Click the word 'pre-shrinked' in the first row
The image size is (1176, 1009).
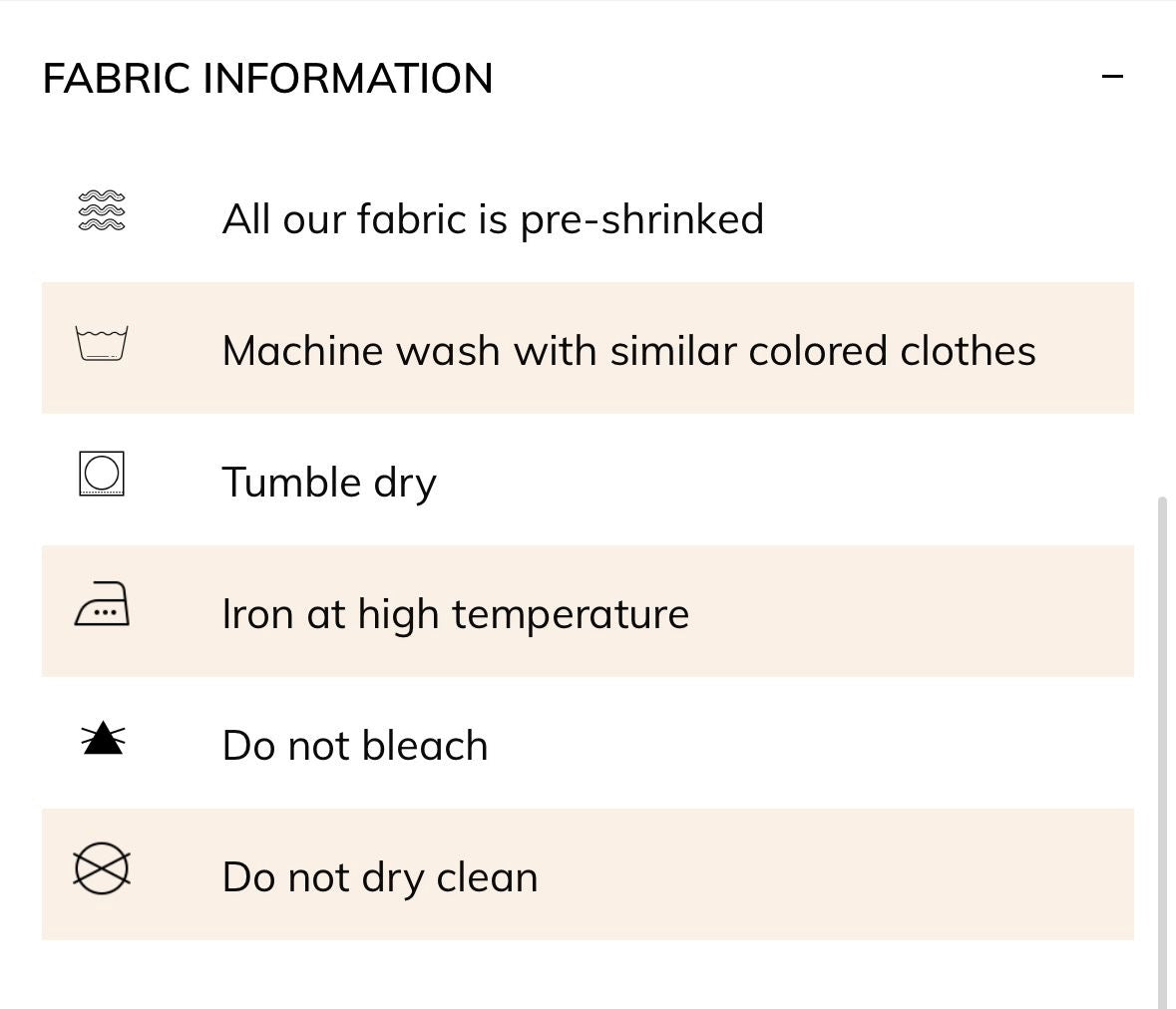642,219
